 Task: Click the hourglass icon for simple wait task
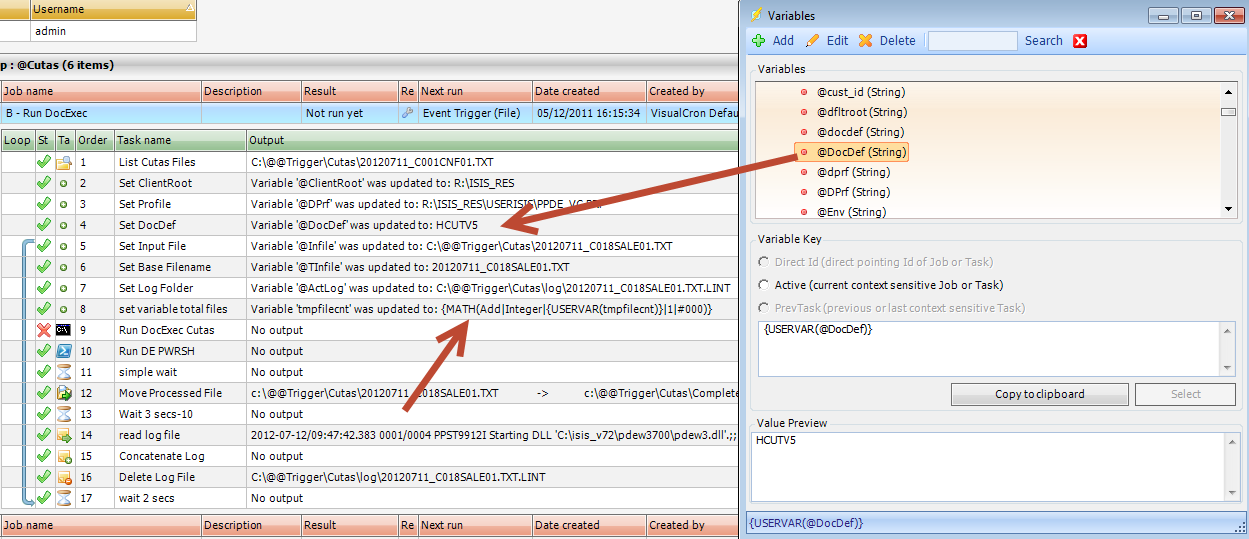tap(63, 372)
